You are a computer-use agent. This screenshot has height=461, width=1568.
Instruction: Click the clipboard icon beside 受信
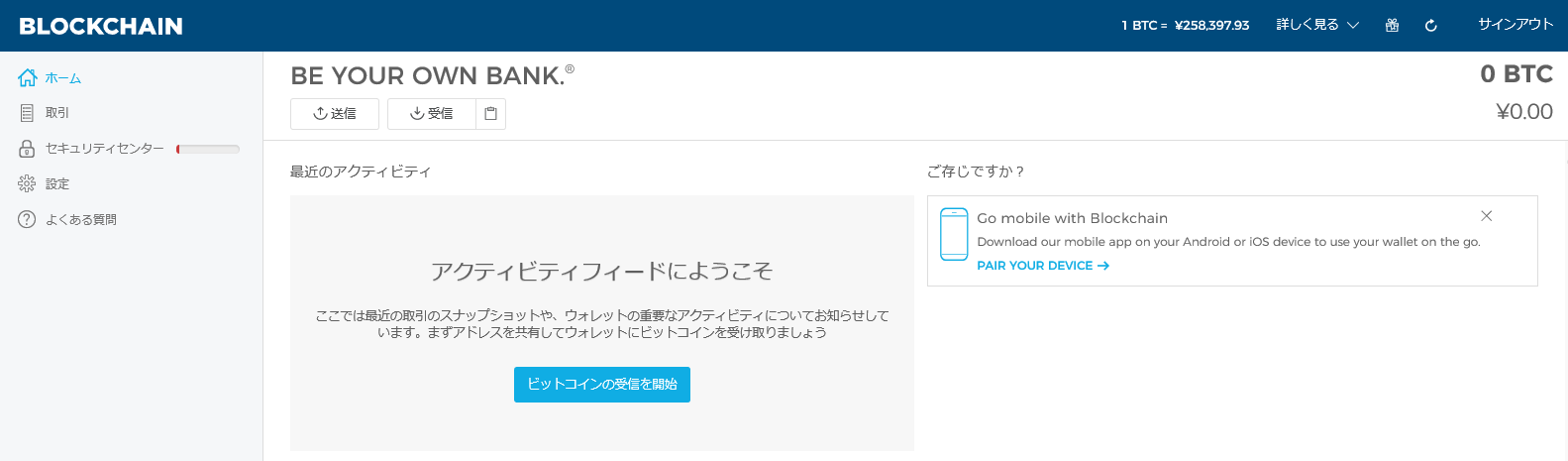[490, 114]
